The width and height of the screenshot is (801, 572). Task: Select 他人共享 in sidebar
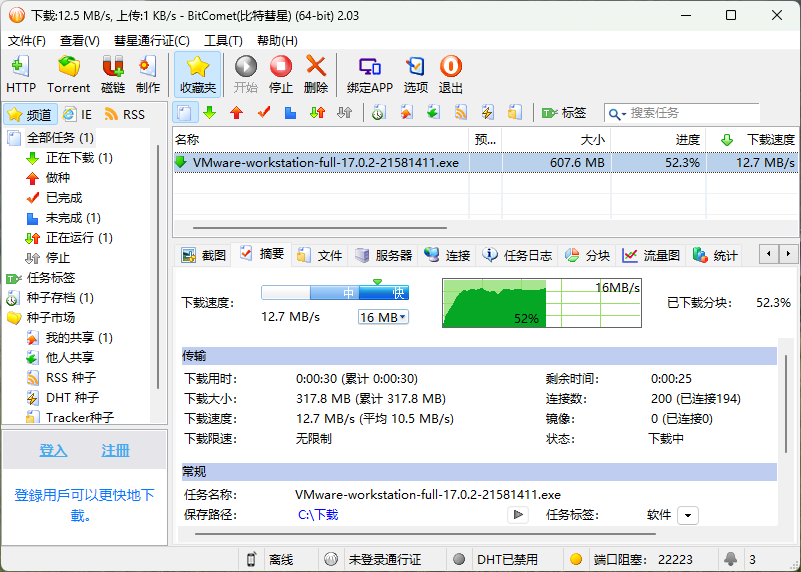click(69, 358)
